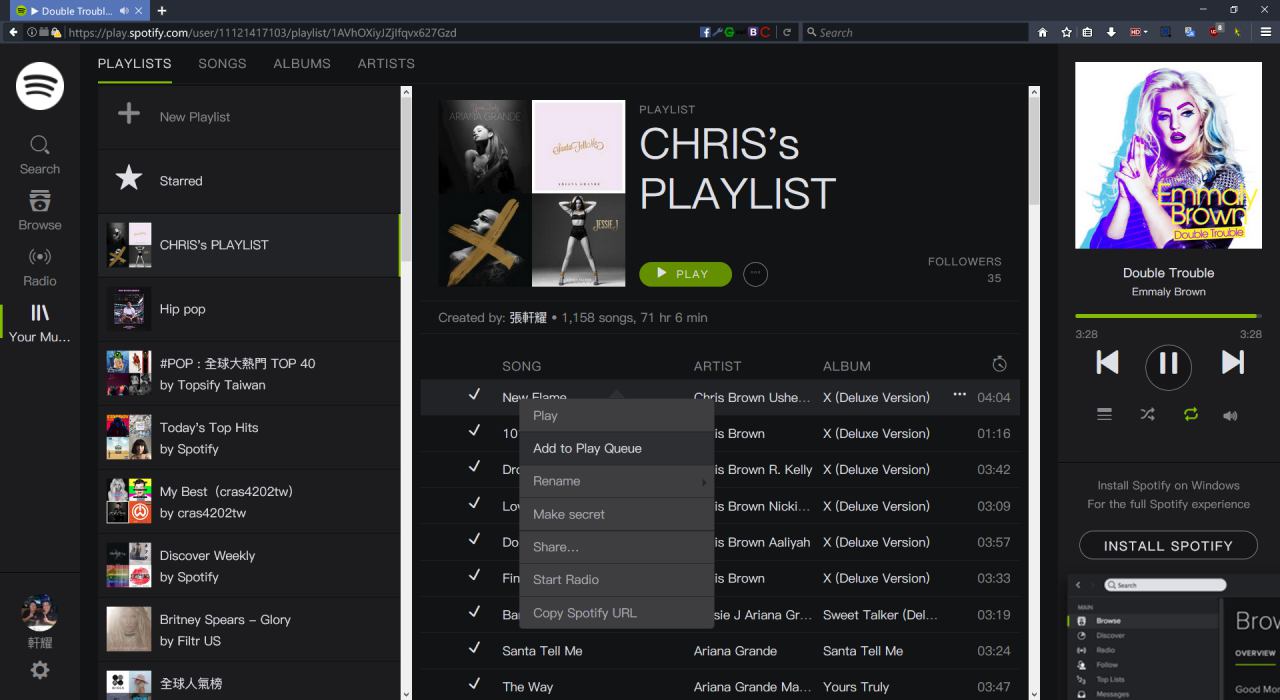
Task: Toggle saved checkmark on the 03:42 song row
Action: (474, 467)
